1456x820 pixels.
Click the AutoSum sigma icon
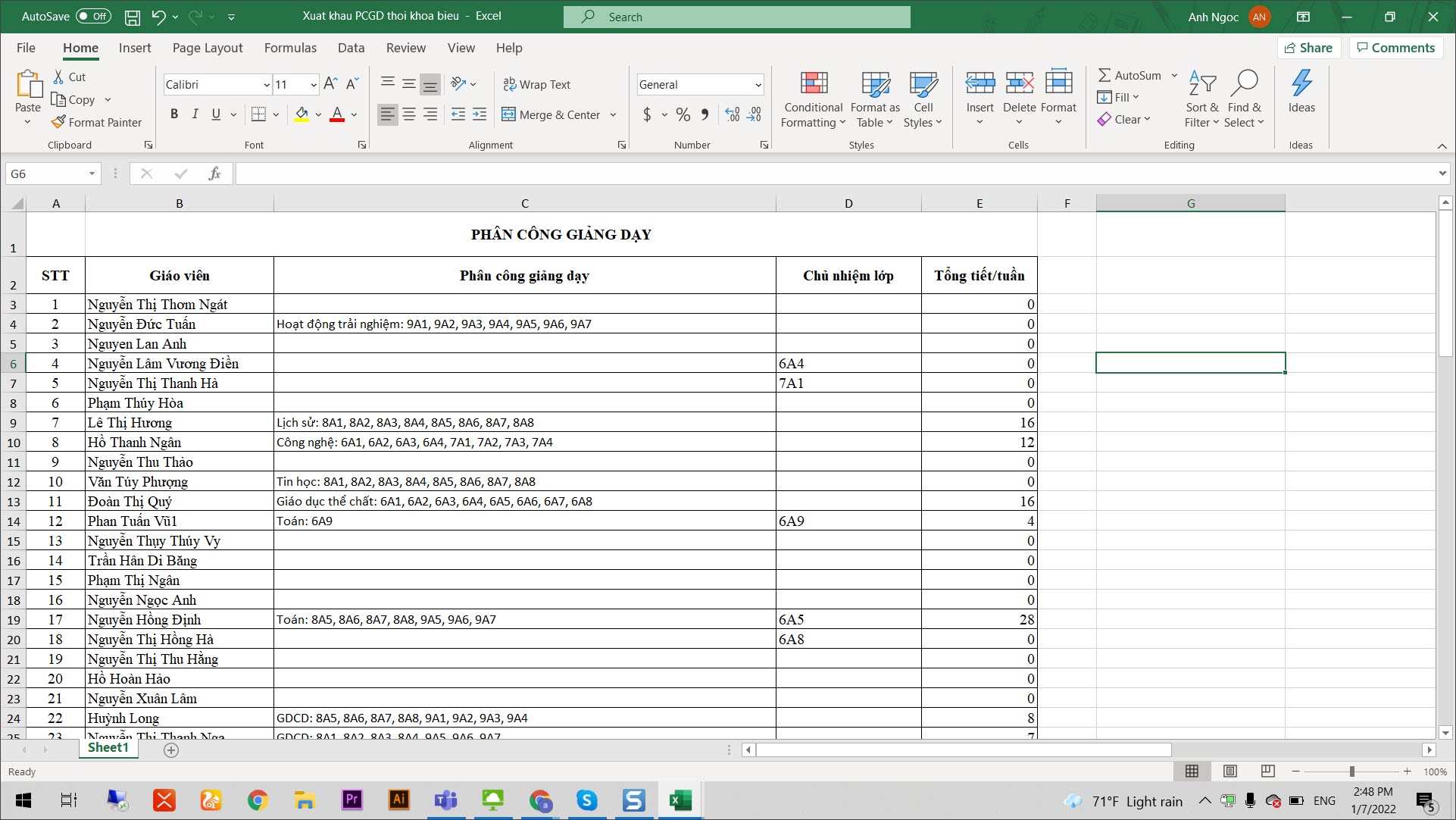click(x=1104, y=75)
